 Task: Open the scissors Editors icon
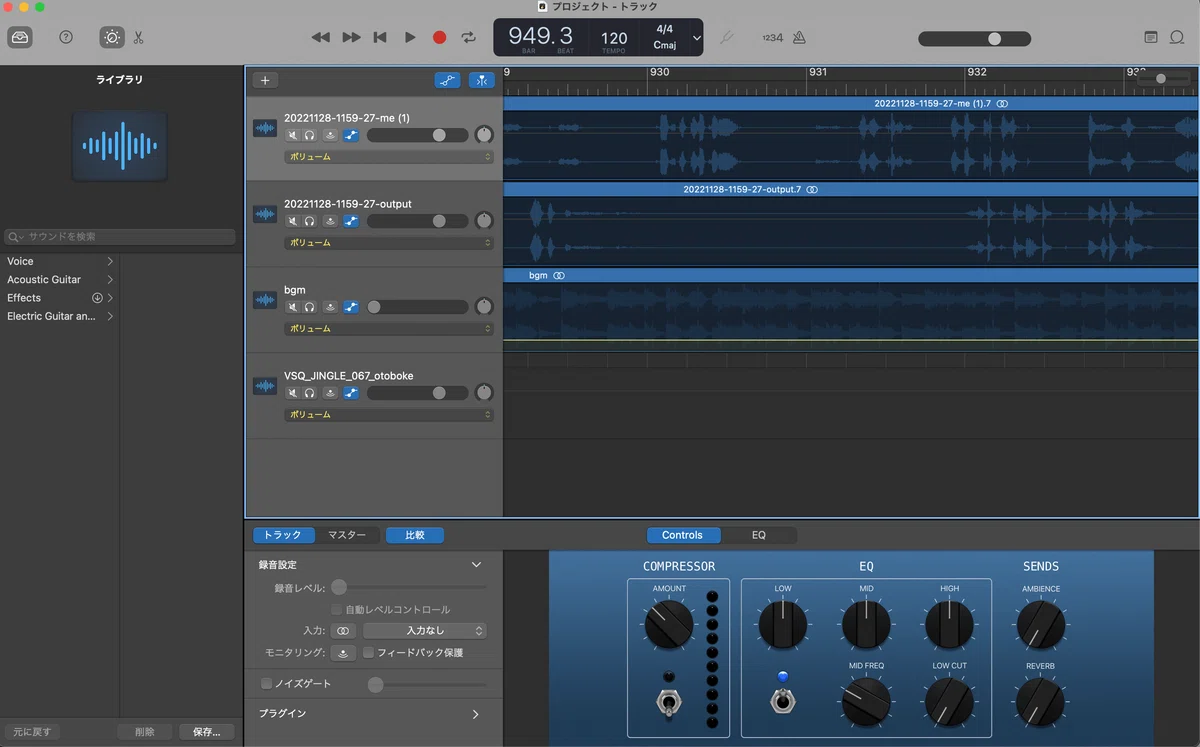[138, 37]
